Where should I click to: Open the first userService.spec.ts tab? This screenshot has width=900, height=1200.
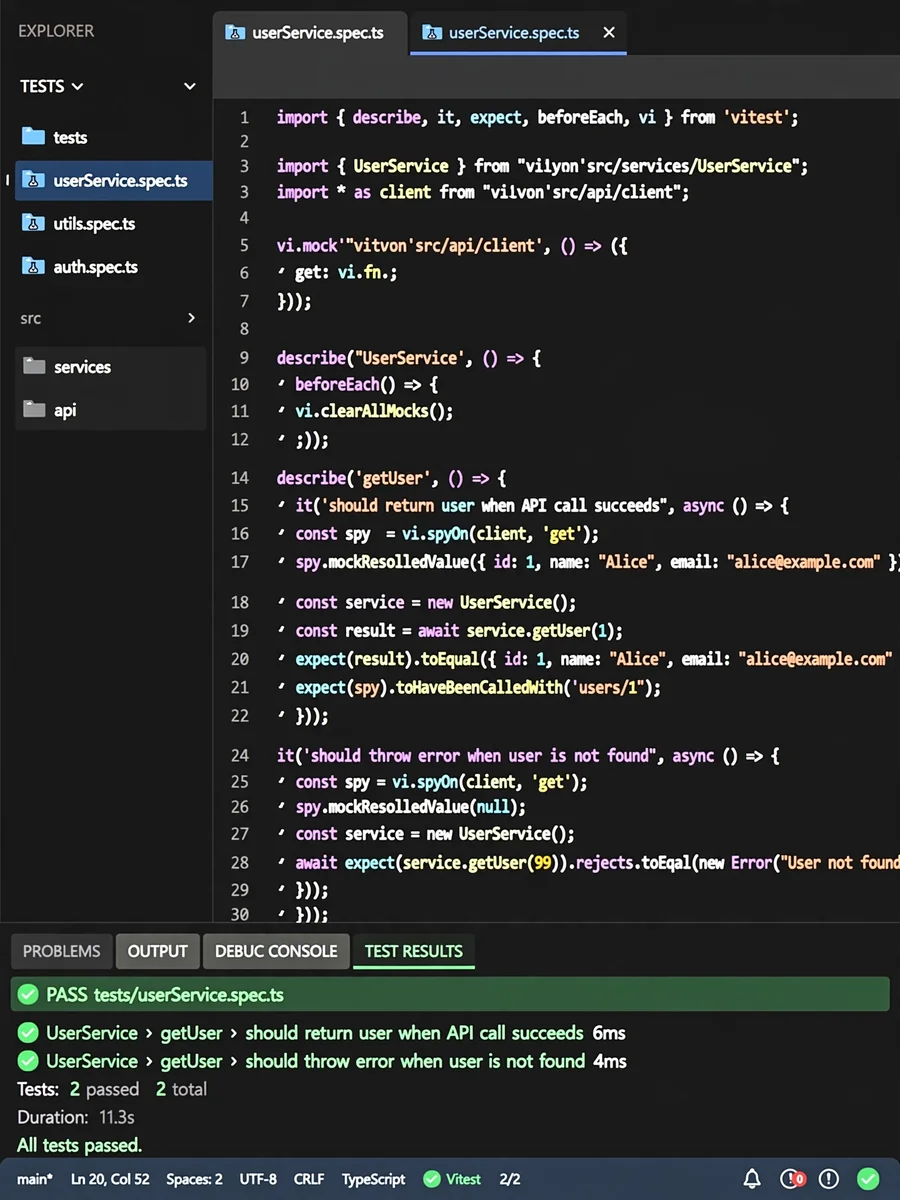pyautogui.click(x=310, y=32)
